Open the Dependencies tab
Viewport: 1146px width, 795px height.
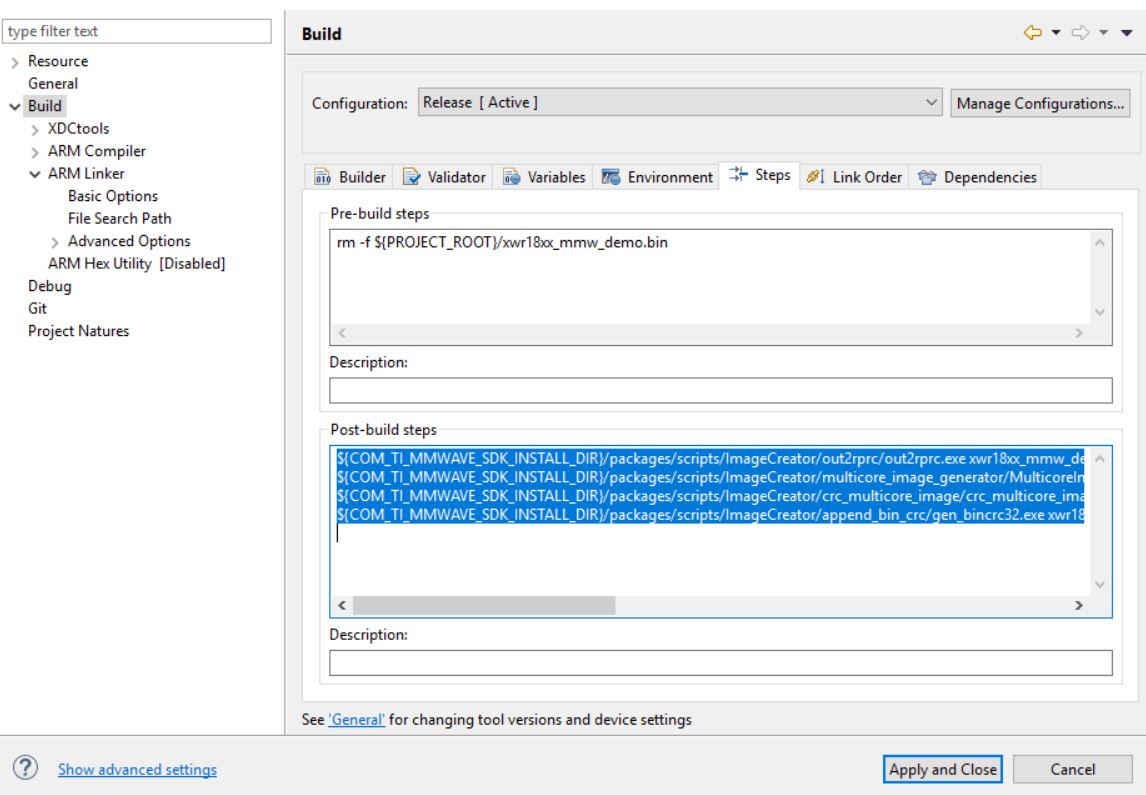pyautogui.click(x=978, y=177)
